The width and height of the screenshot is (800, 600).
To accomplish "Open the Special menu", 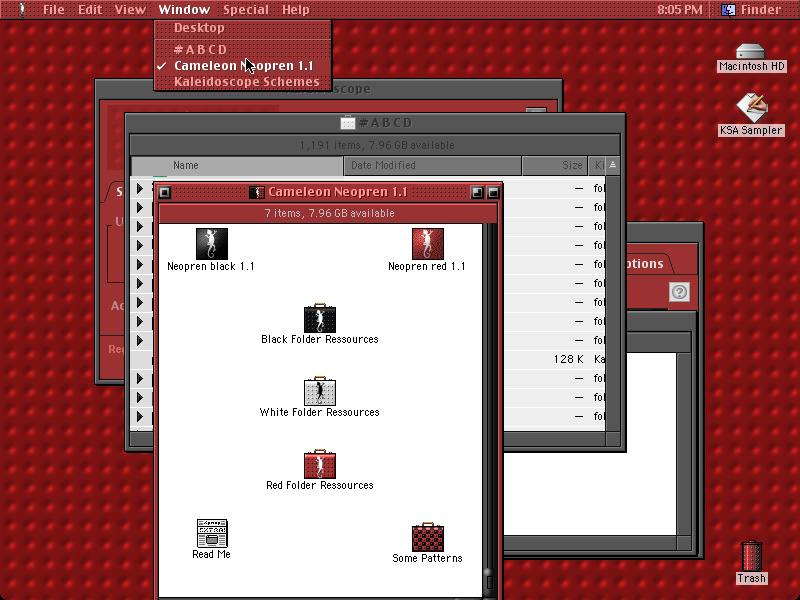I will [246, 10].
